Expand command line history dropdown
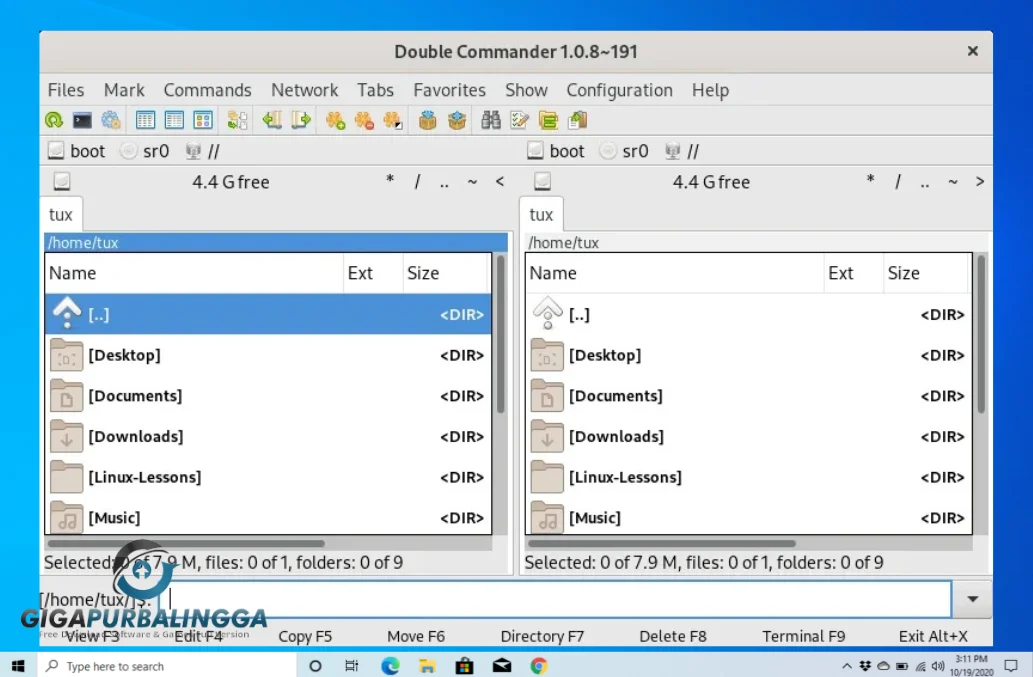The height and width of the screenshot is (677, 1033). 972,599
